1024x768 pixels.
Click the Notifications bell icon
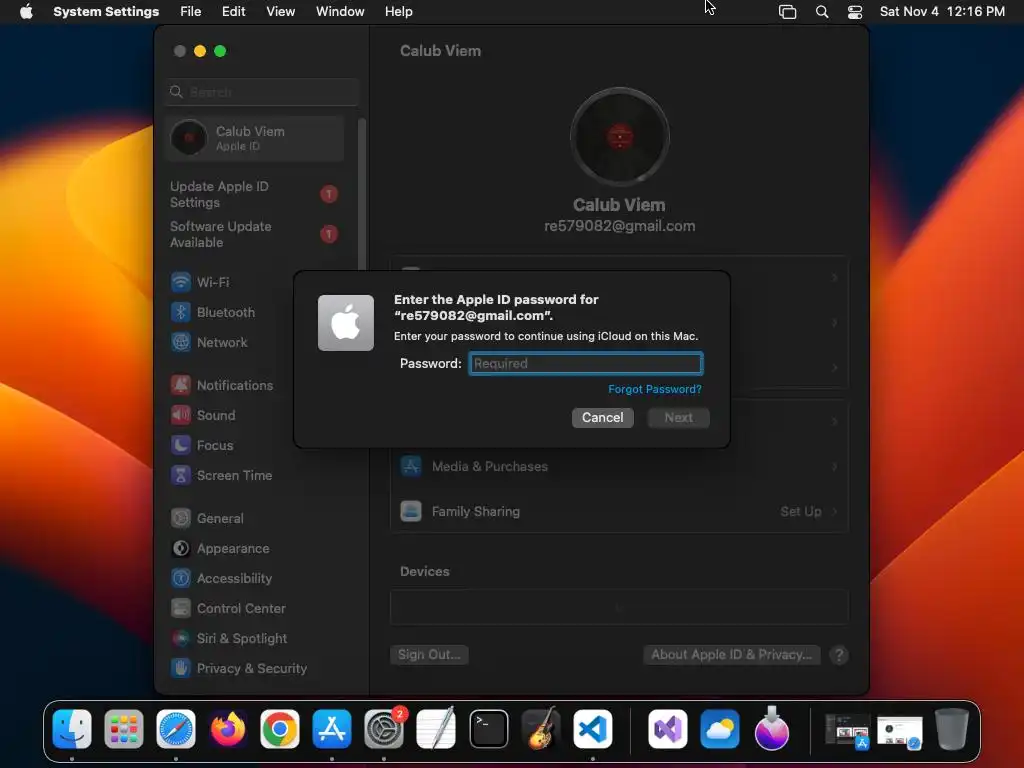tap(181, 385)
